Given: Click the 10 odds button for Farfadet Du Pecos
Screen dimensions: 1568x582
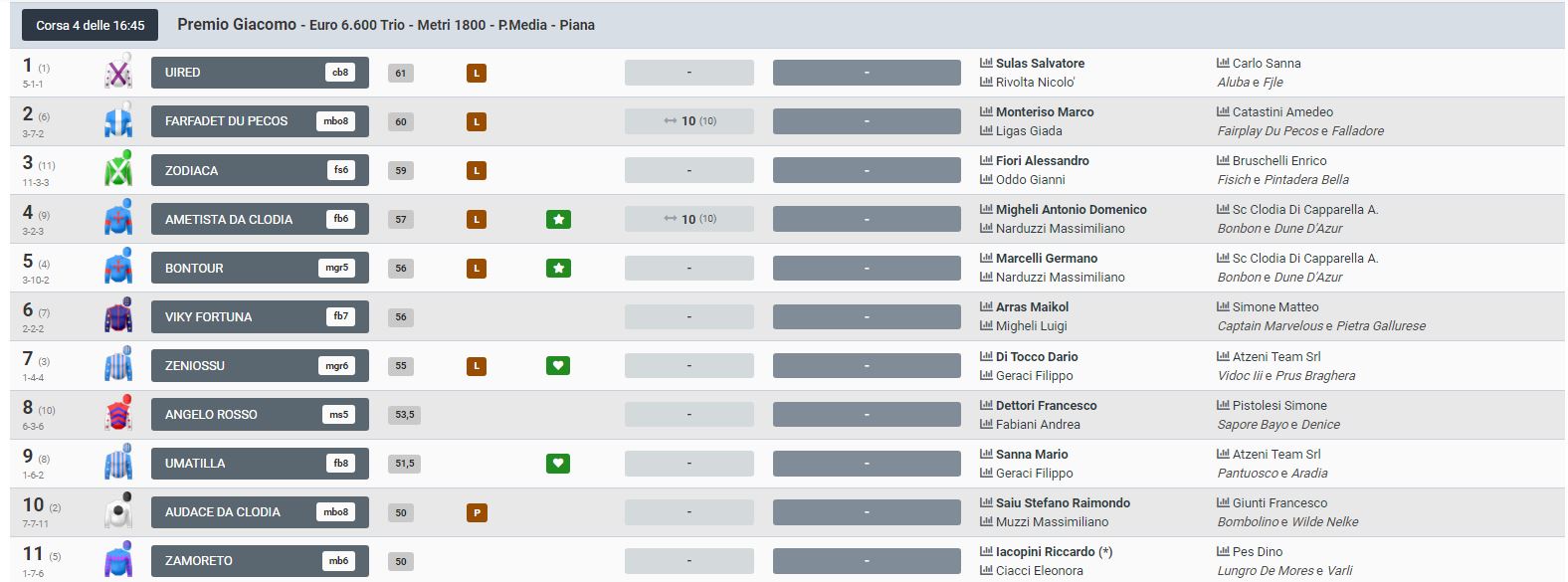Looking at the screenshot, I should point(688,121).
